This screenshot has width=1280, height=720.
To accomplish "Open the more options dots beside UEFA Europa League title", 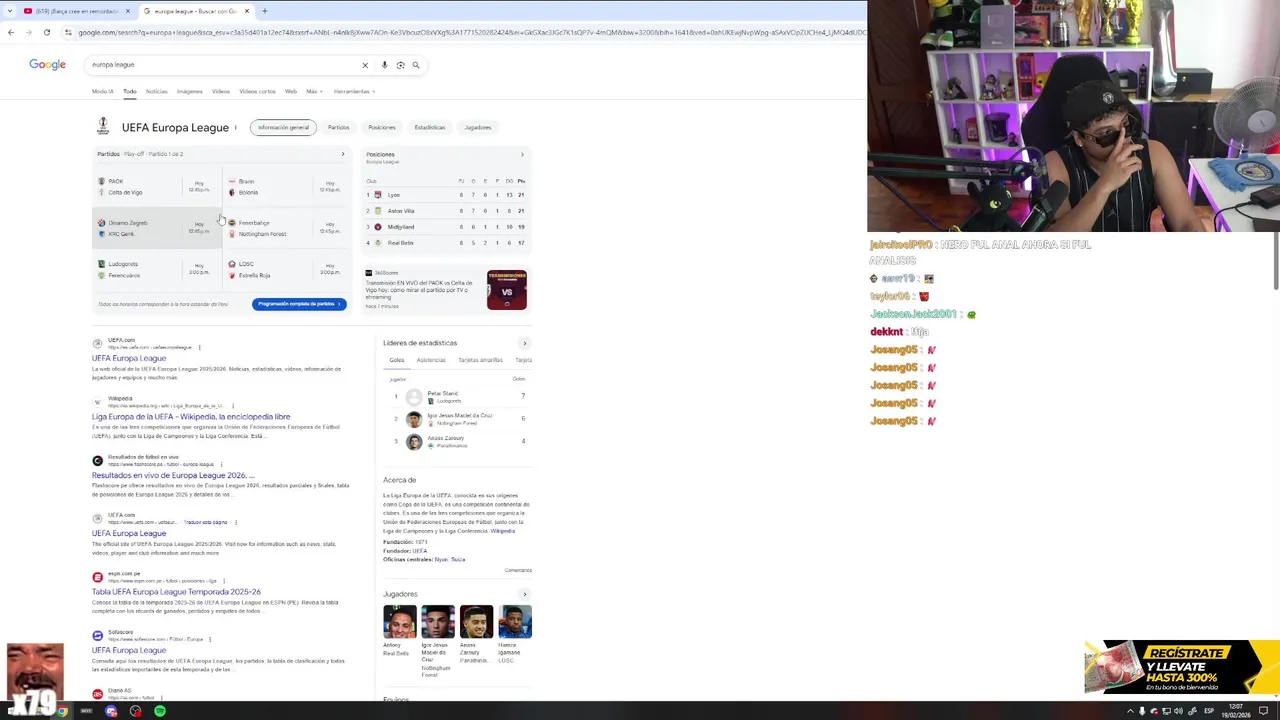I will point(236,127).
